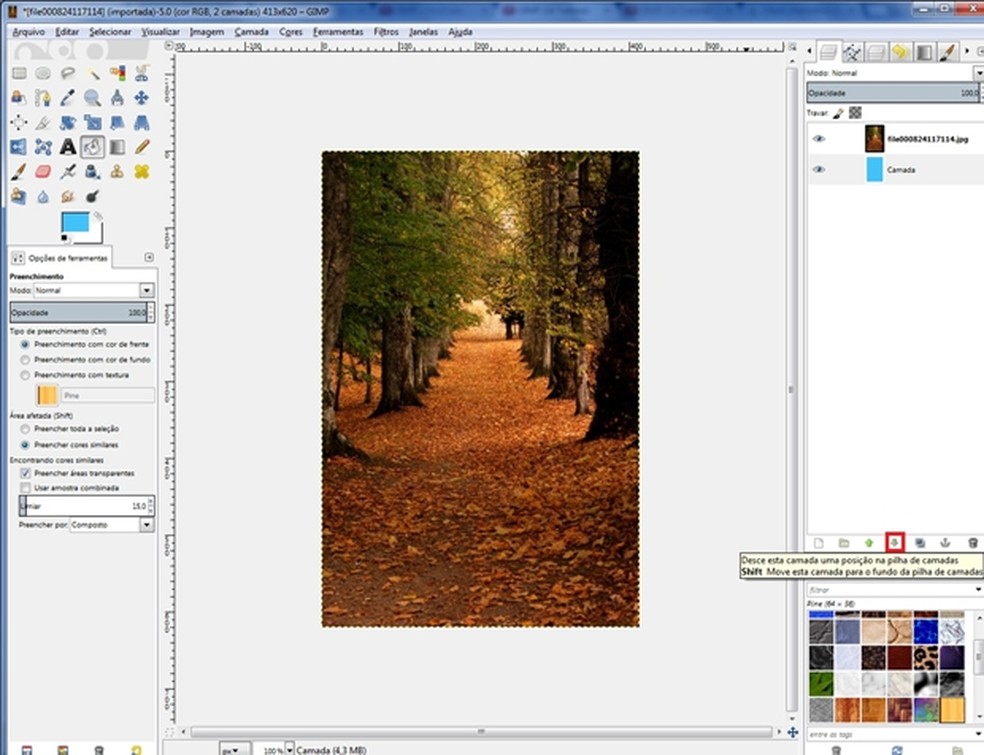Screen dimensions: 984x755
Task: Expand the 'Preencher por' Composto dropdown
Action: 147,524
